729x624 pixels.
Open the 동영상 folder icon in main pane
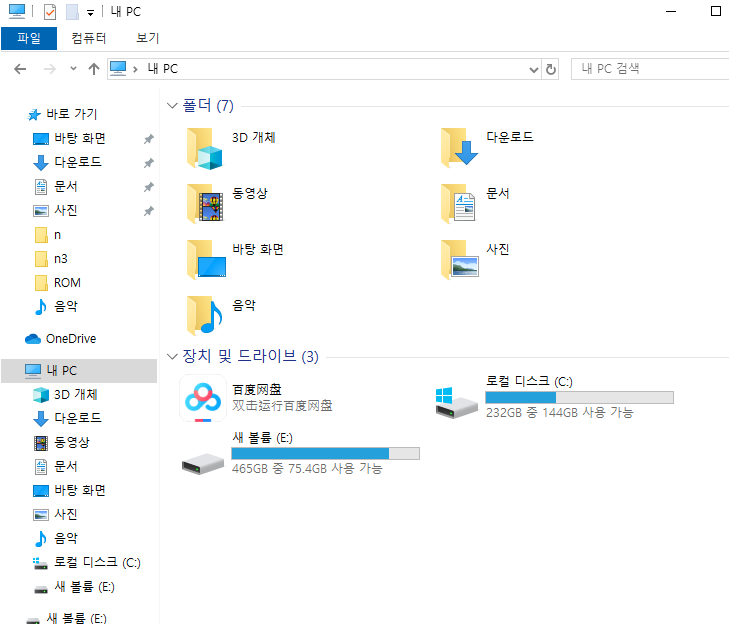(x=205, y=204)
